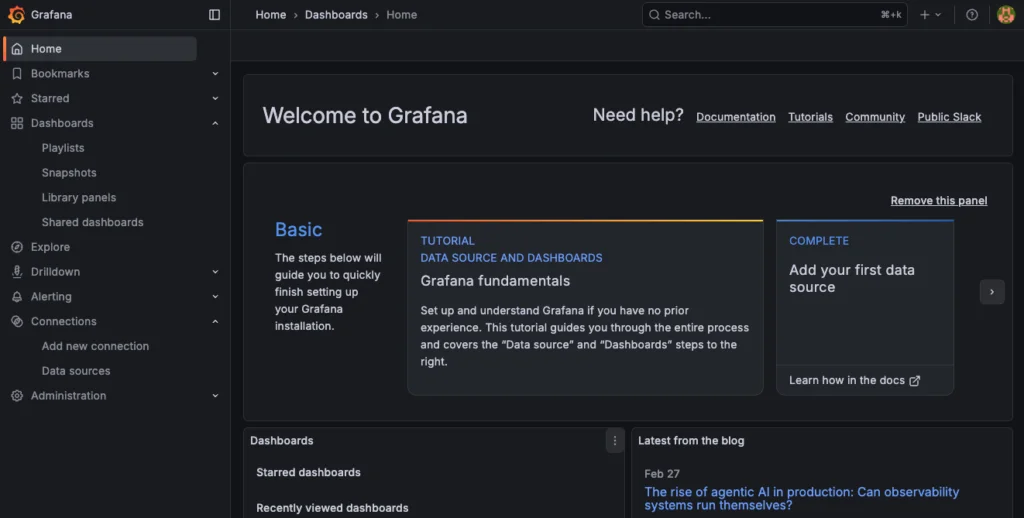Open Data sources menu item
The height and width of the screenshot is (518, 1024).
point(76,371)
